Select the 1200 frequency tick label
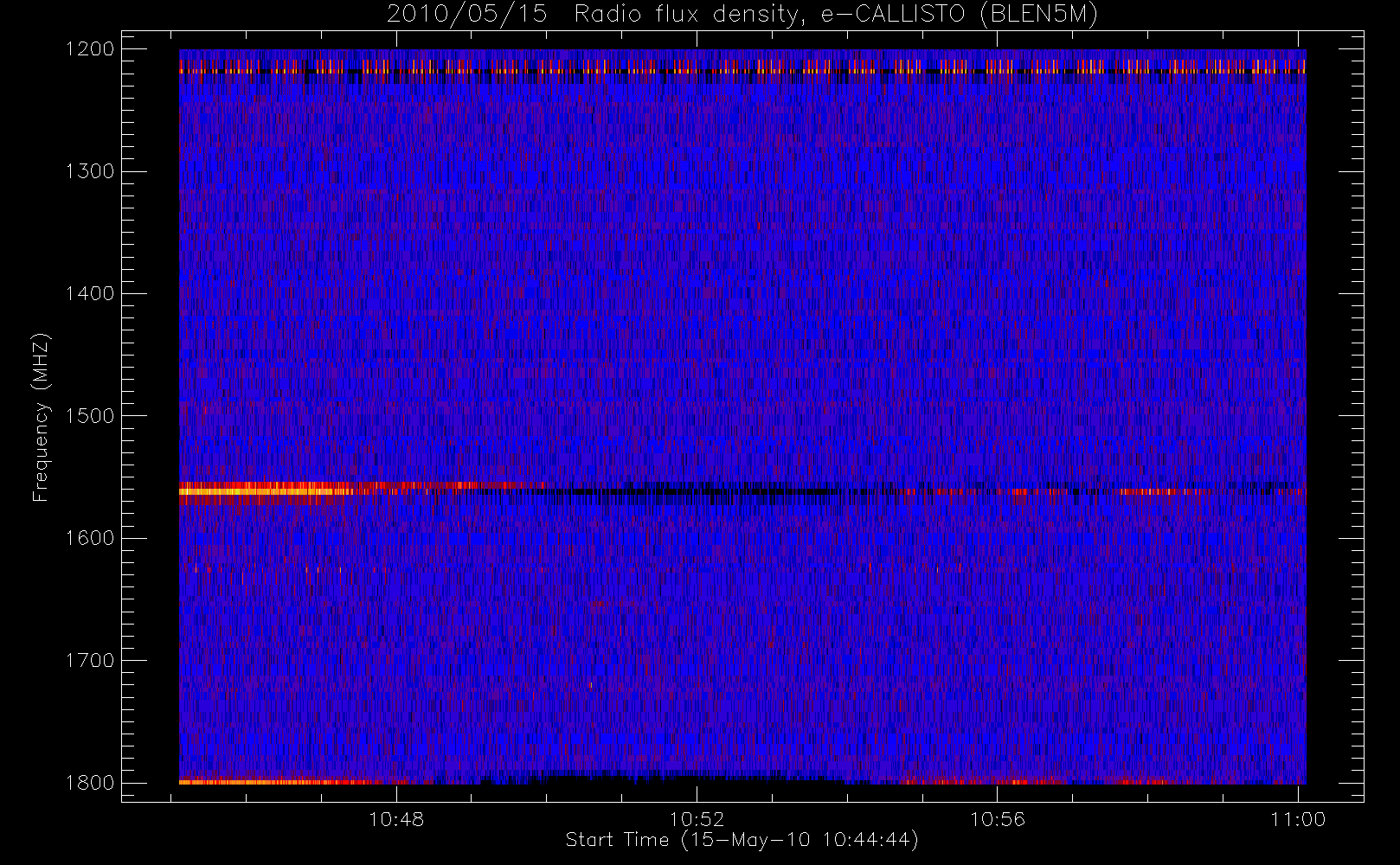 pyautogui.click(x=90, y=49)
